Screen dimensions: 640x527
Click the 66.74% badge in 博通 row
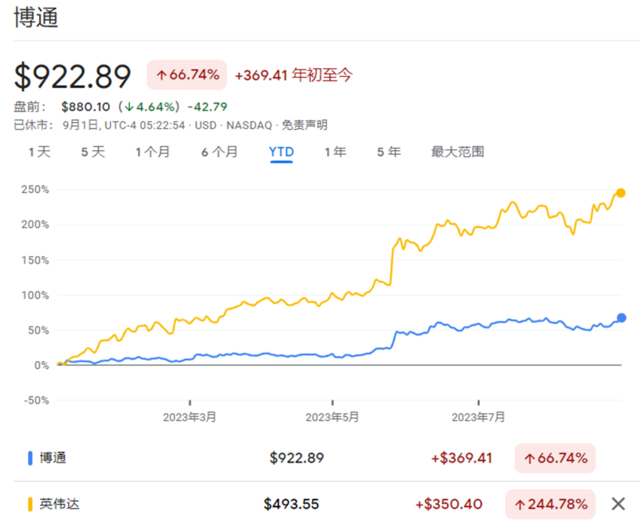pyautogui.click(x=554, y=458)
